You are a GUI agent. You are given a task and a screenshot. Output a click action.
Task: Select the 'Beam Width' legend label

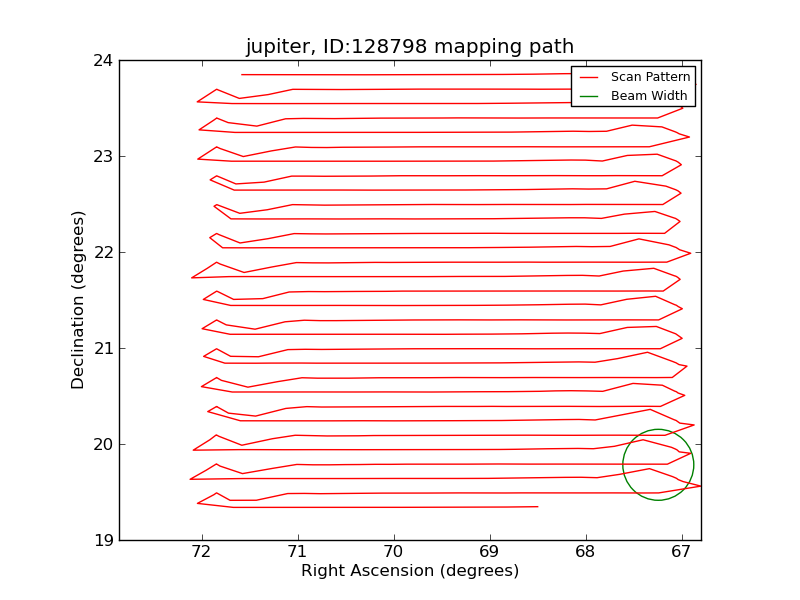(649, 95)
